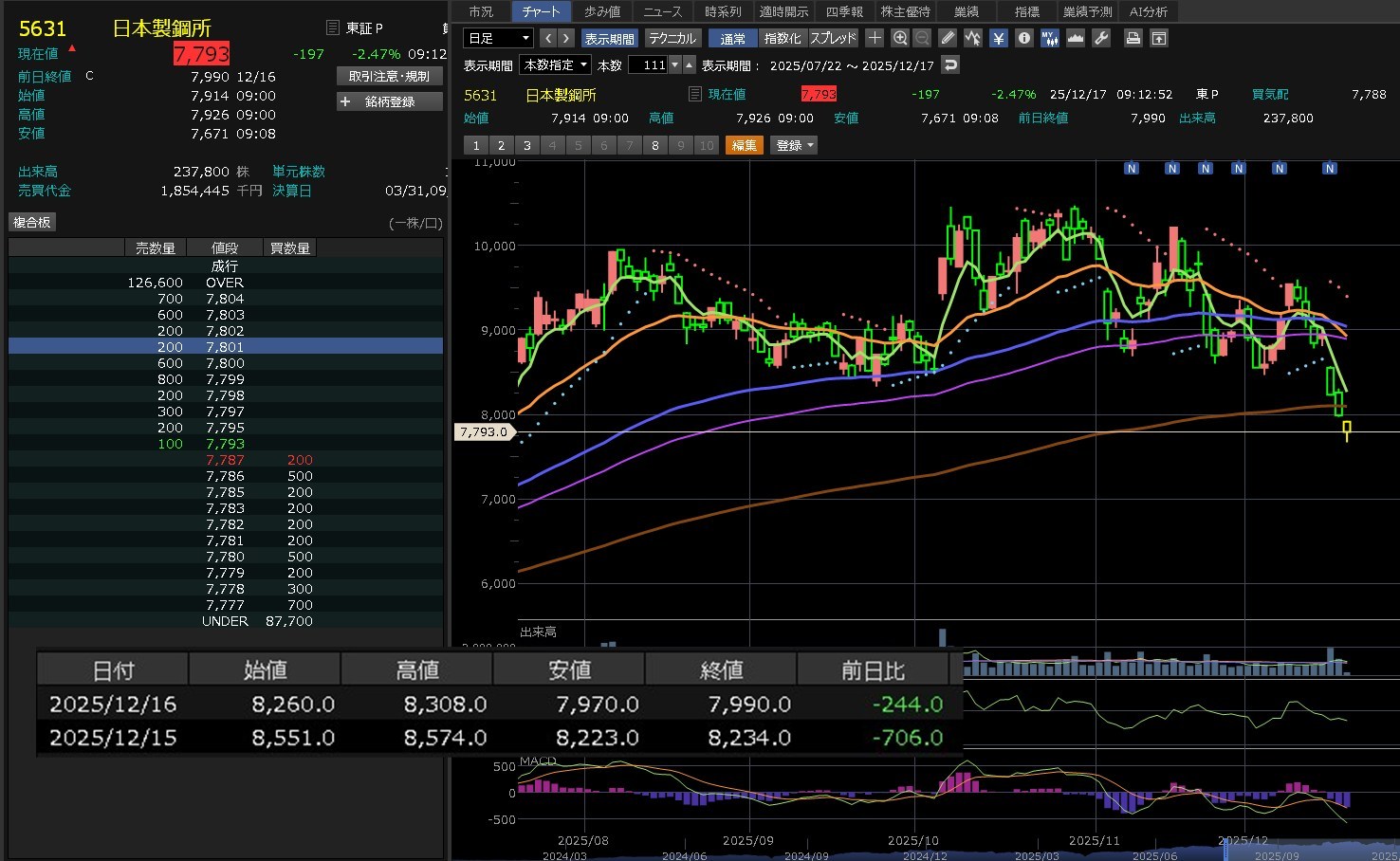Open the 登録 dropdown menu
Screen dimensions: 1400x861
[x=794, y=145]
